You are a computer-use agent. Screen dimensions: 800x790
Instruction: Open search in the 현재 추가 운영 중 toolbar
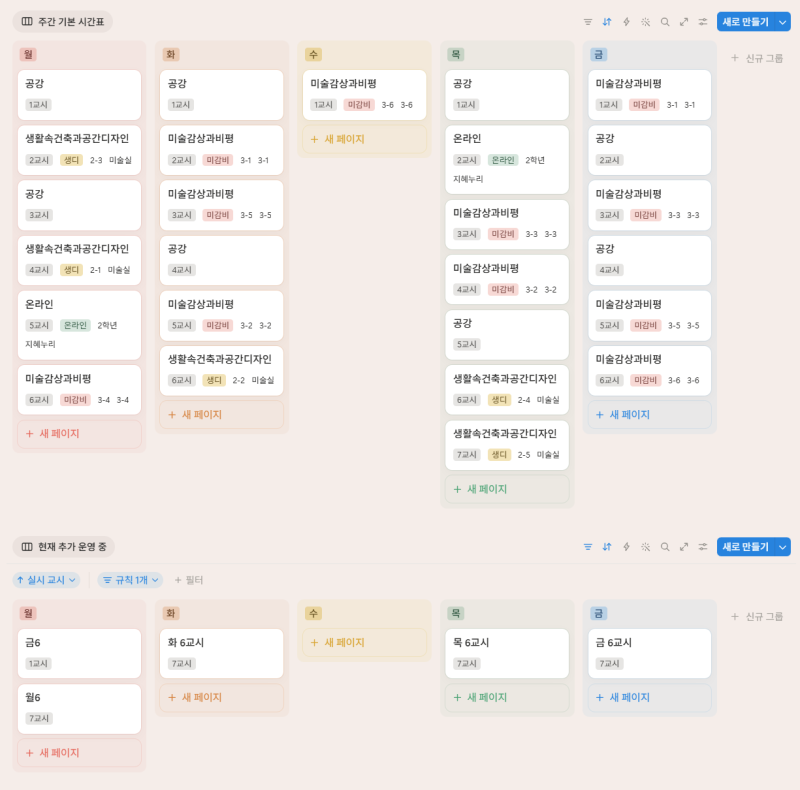point(665,547)
